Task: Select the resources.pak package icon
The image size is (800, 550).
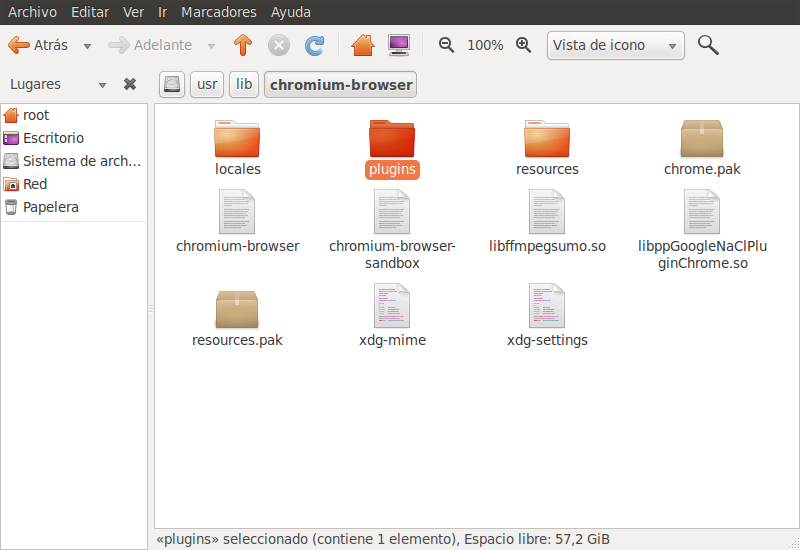Action: pos(237,309)
